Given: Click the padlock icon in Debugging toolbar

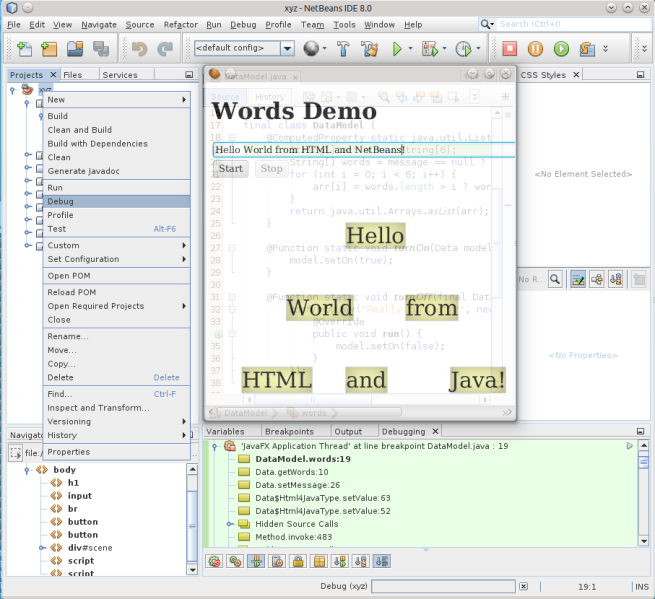Looking at the screenshot, I should point(298,561).
